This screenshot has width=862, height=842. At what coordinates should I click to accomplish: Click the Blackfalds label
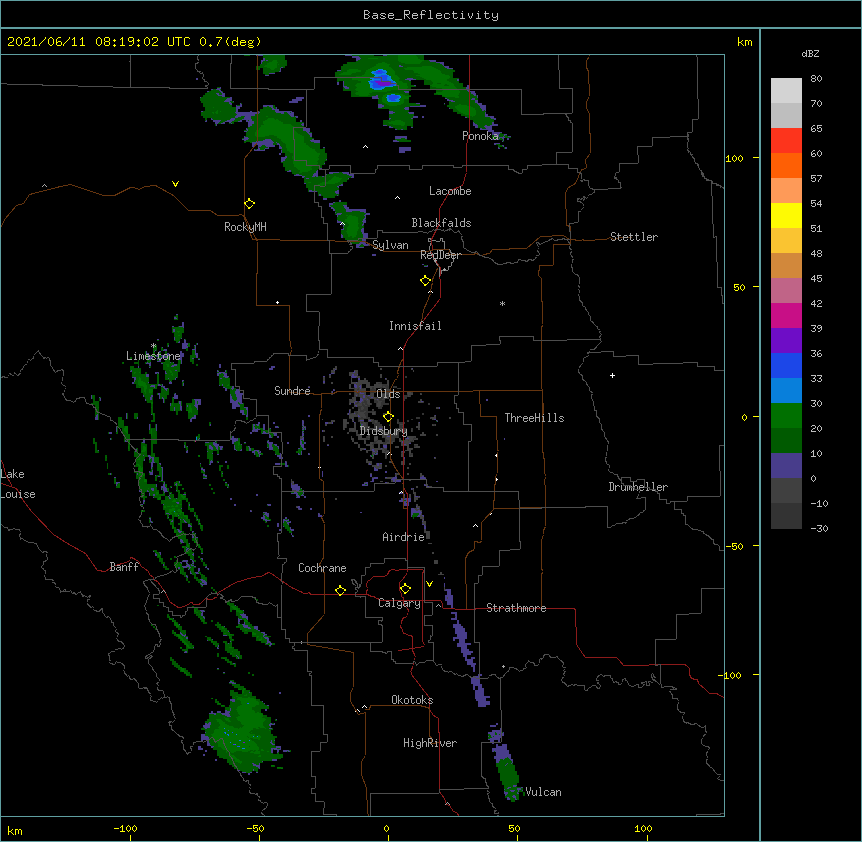441,223
